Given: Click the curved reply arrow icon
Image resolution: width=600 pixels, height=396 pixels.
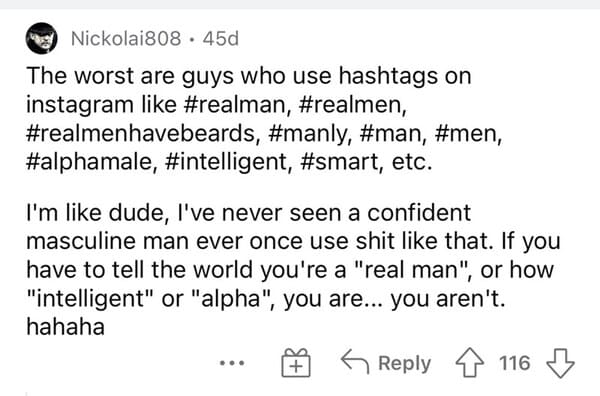Looking at the screenshot, I should tap(355, 361).
